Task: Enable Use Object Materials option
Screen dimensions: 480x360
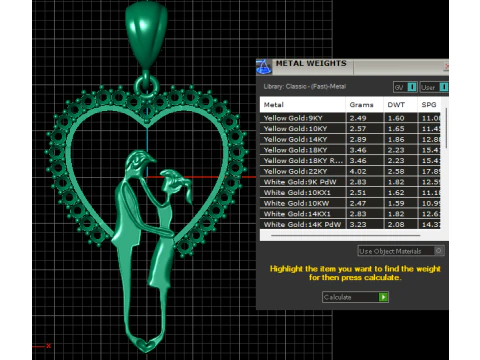Action: pyautogui.click(x=401, y=251)
